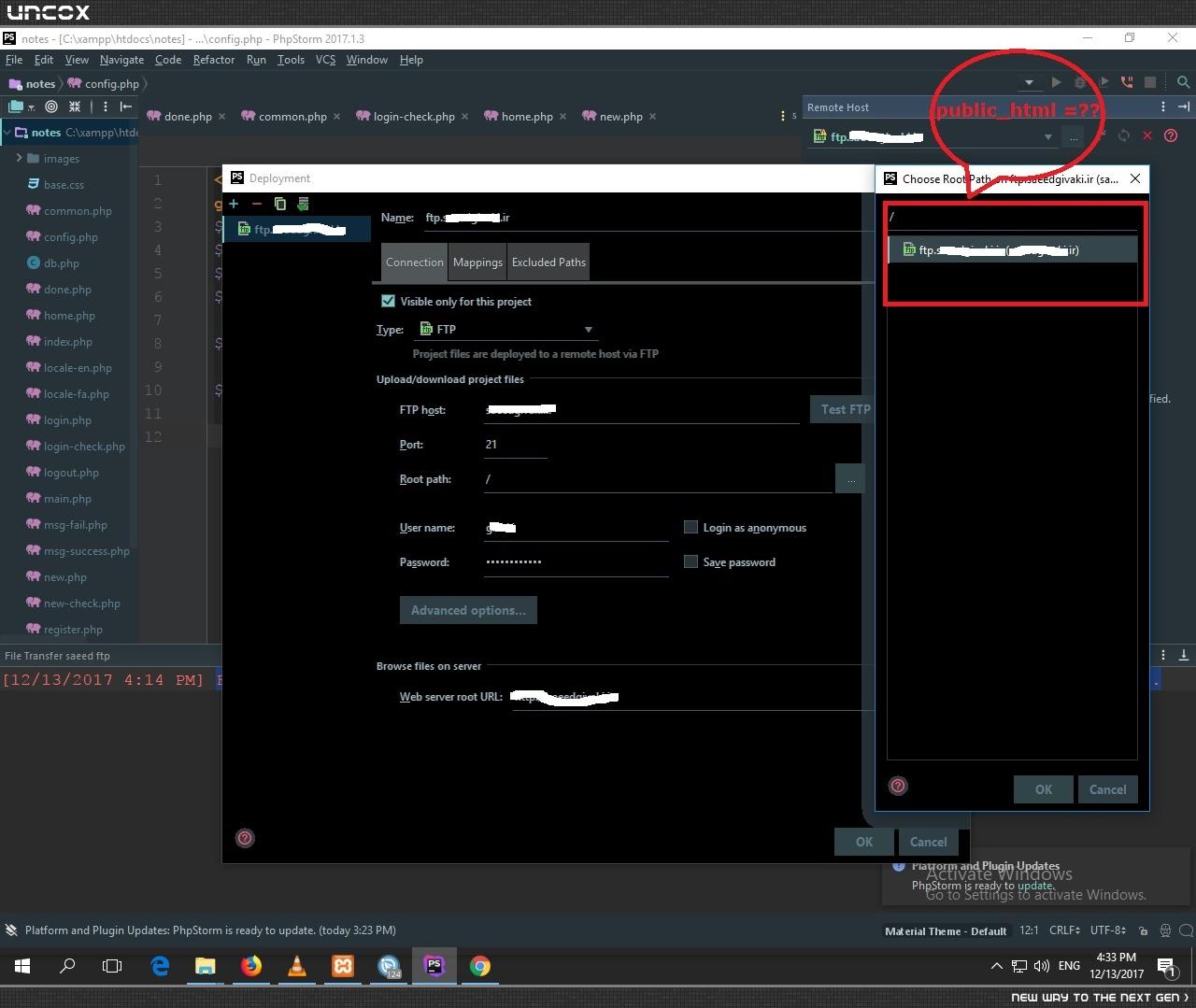
Task: Hide the Project tool window
Action: pos(126,106)
